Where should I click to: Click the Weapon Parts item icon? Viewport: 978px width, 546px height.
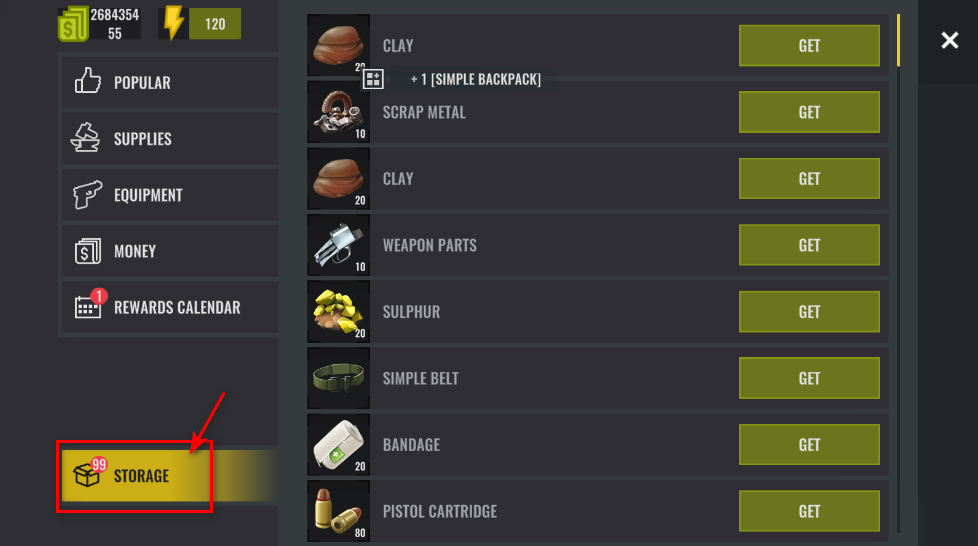[x=339, y=245]
